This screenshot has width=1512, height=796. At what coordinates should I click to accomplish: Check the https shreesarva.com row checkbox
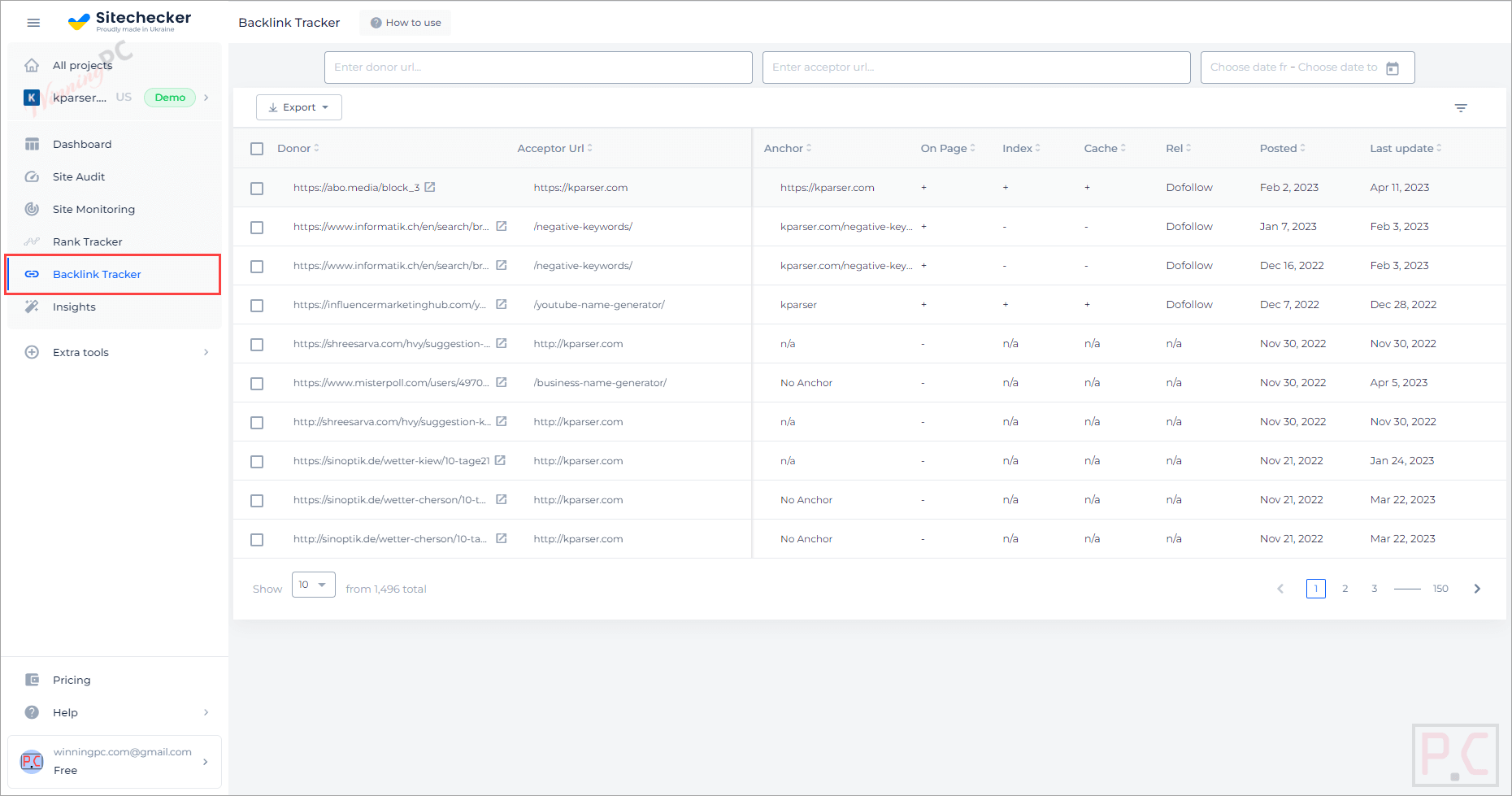(257, 345)
